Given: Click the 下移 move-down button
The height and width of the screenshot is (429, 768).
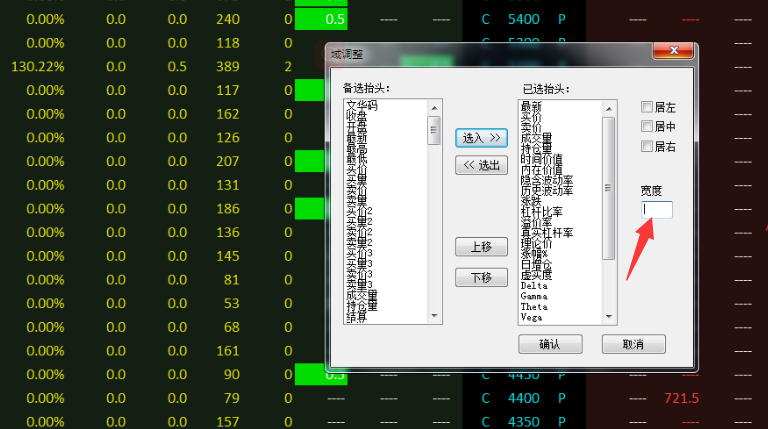Looking at the screenshot, I should click(479, 277).
